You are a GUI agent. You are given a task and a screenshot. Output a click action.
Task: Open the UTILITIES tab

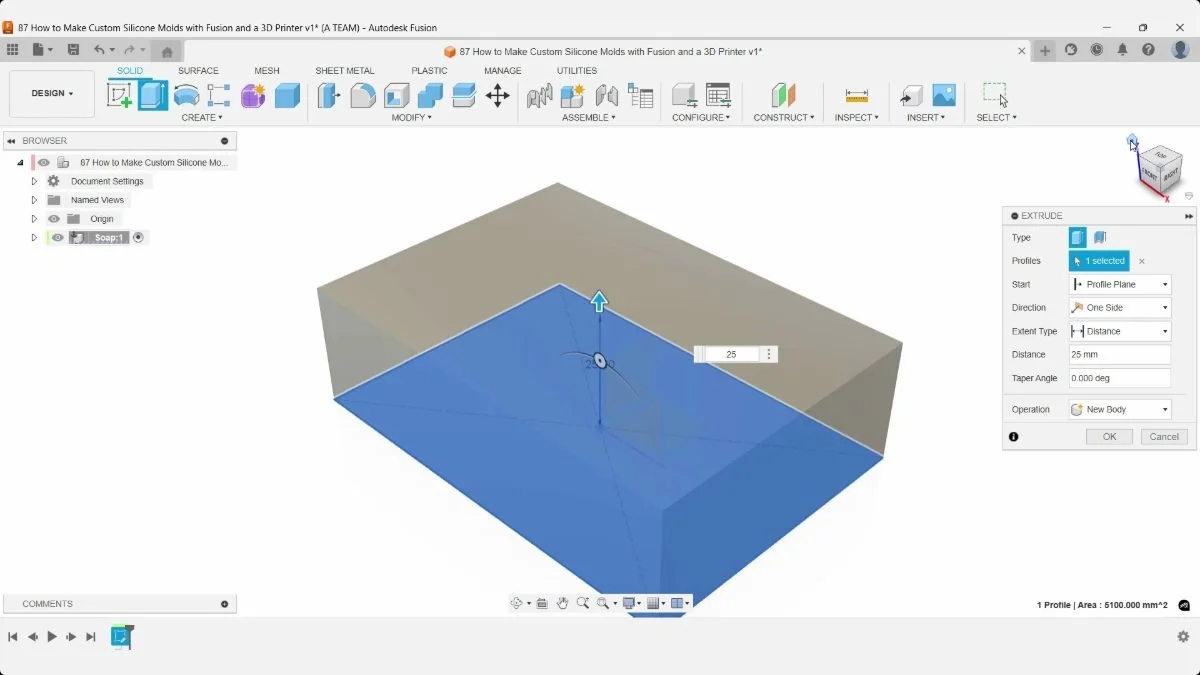pyautogui.click(x=577, y=71)
